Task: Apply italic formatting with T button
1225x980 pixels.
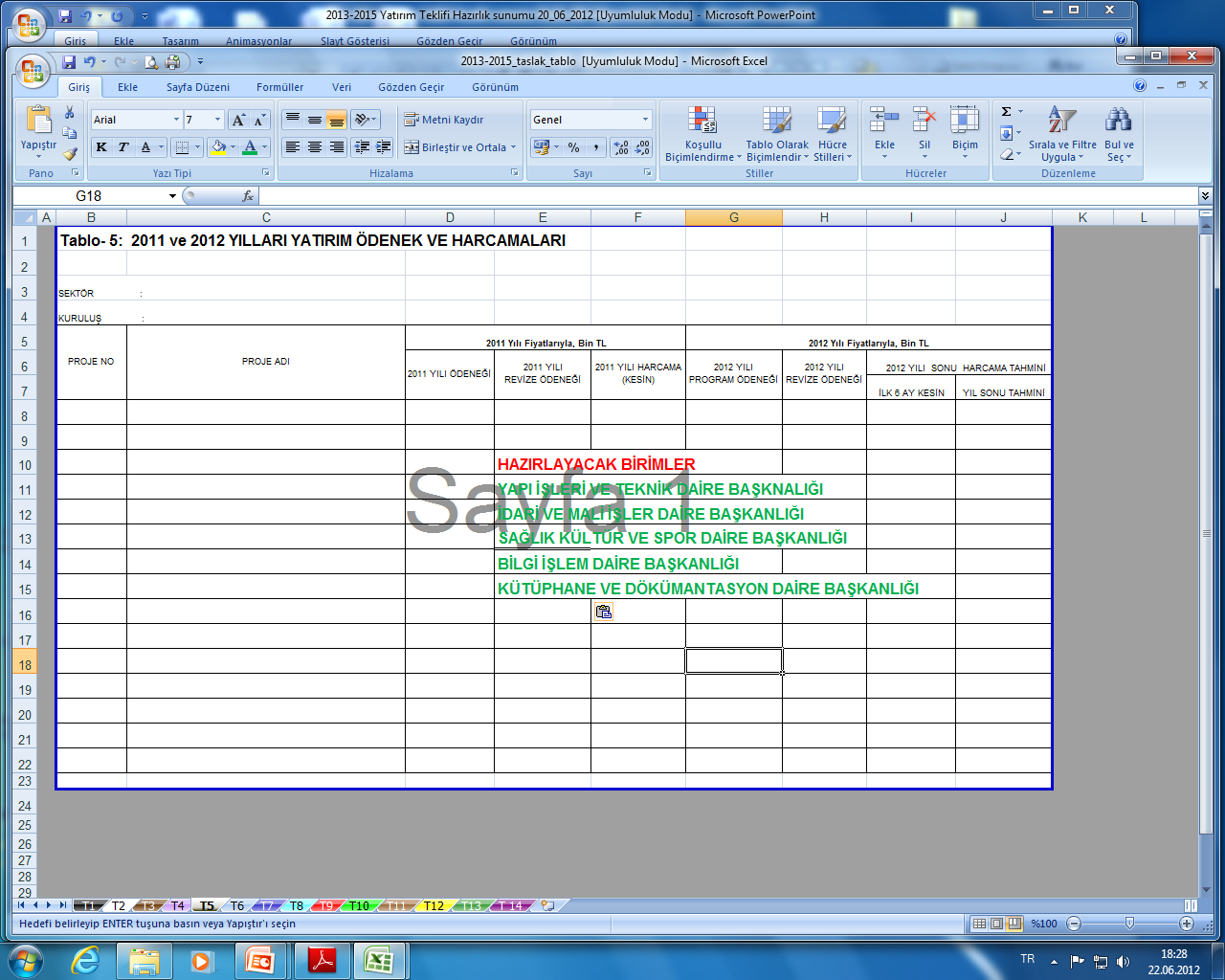Action: point(123,147)
